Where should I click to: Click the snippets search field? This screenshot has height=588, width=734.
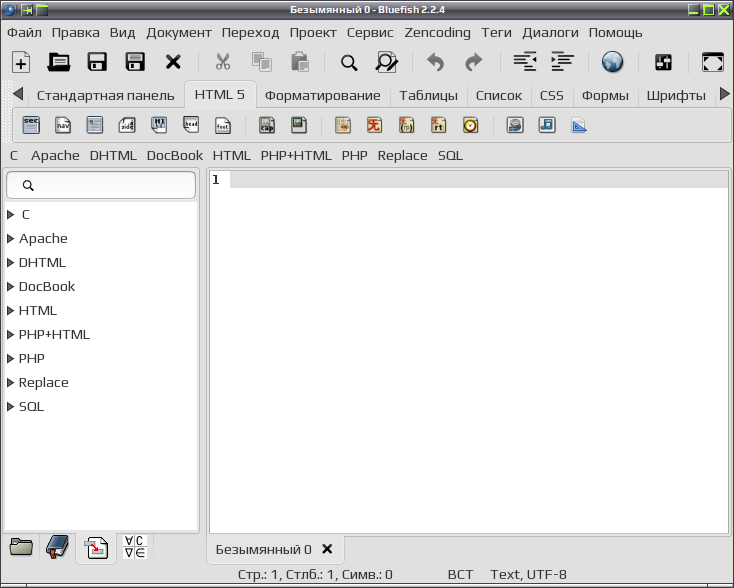[x=101, y=185]
